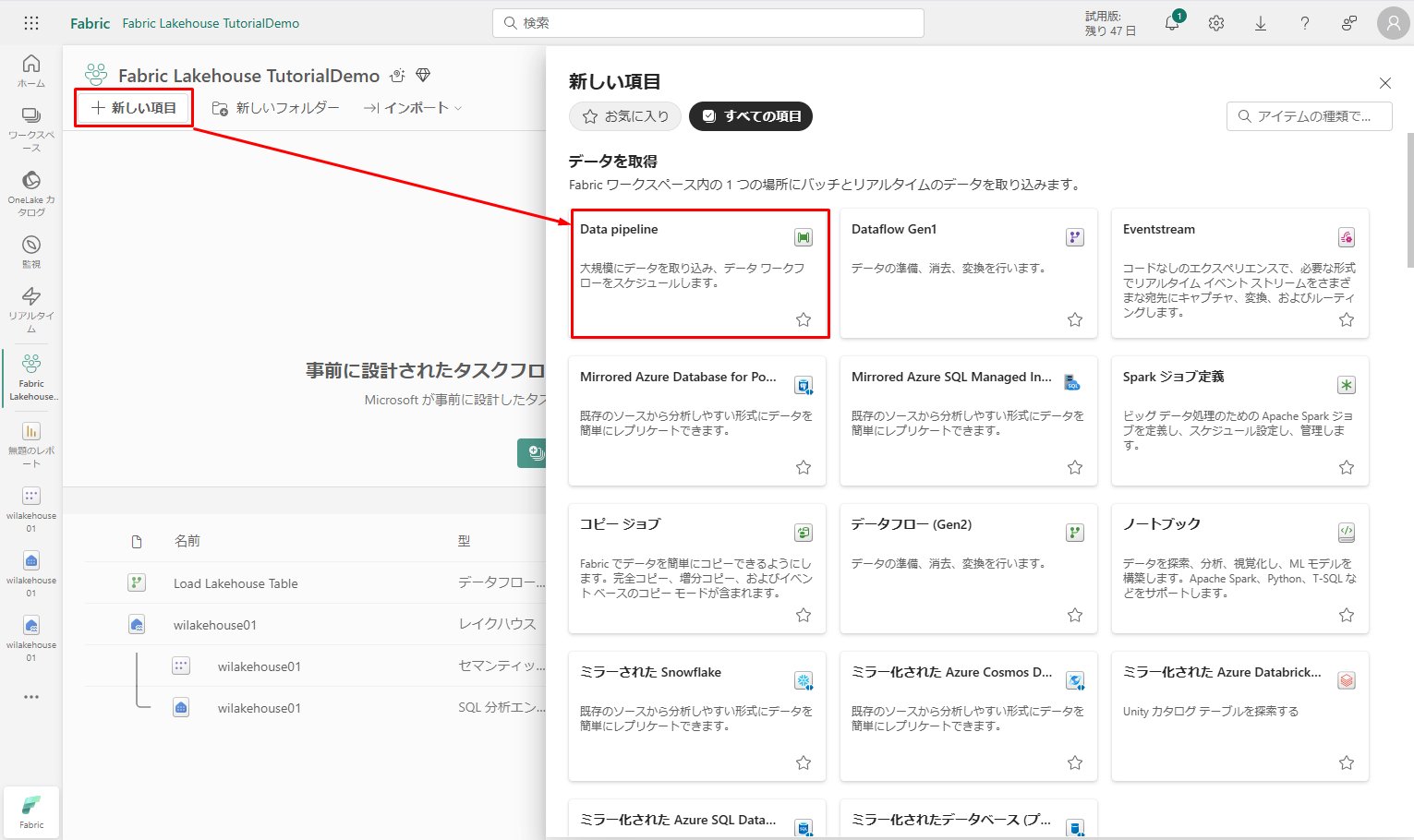
Task: Switch to the Favorites filter tab
Action: [x=625, y=116]
